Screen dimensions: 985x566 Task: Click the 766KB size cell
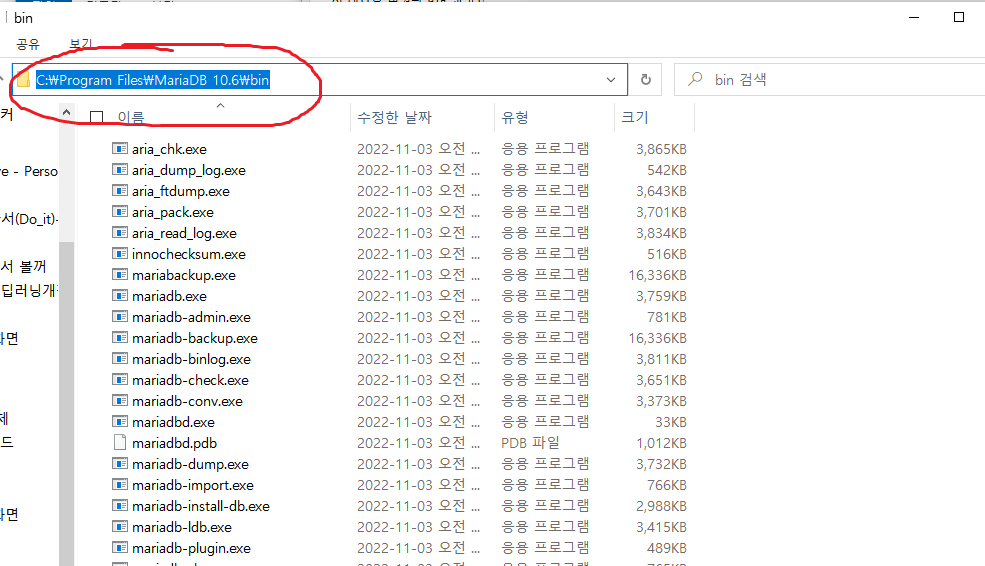point(667,485)
